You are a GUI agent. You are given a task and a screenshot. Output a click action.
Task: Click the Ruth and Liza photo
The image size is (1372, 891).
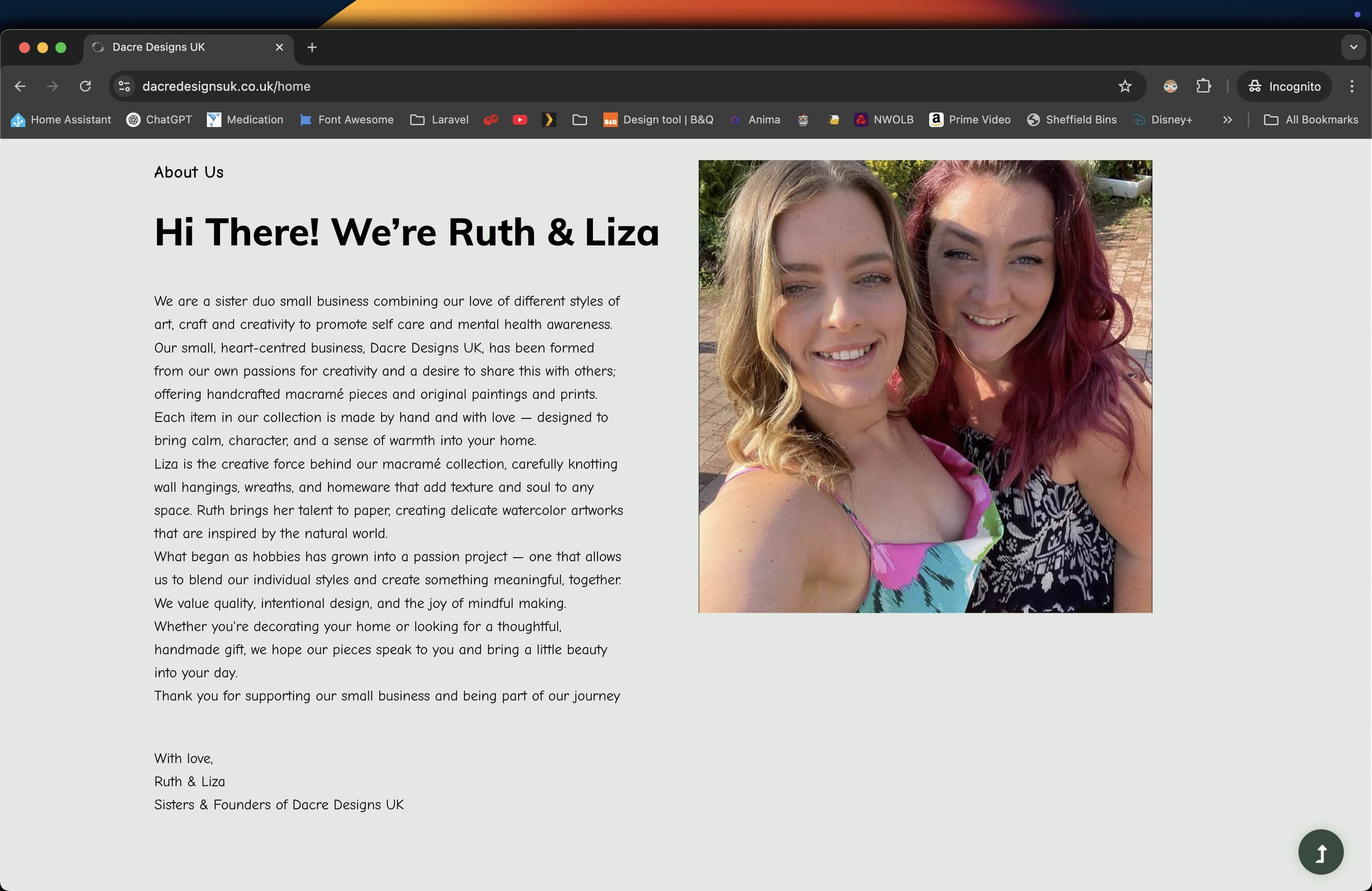(925, 386)
